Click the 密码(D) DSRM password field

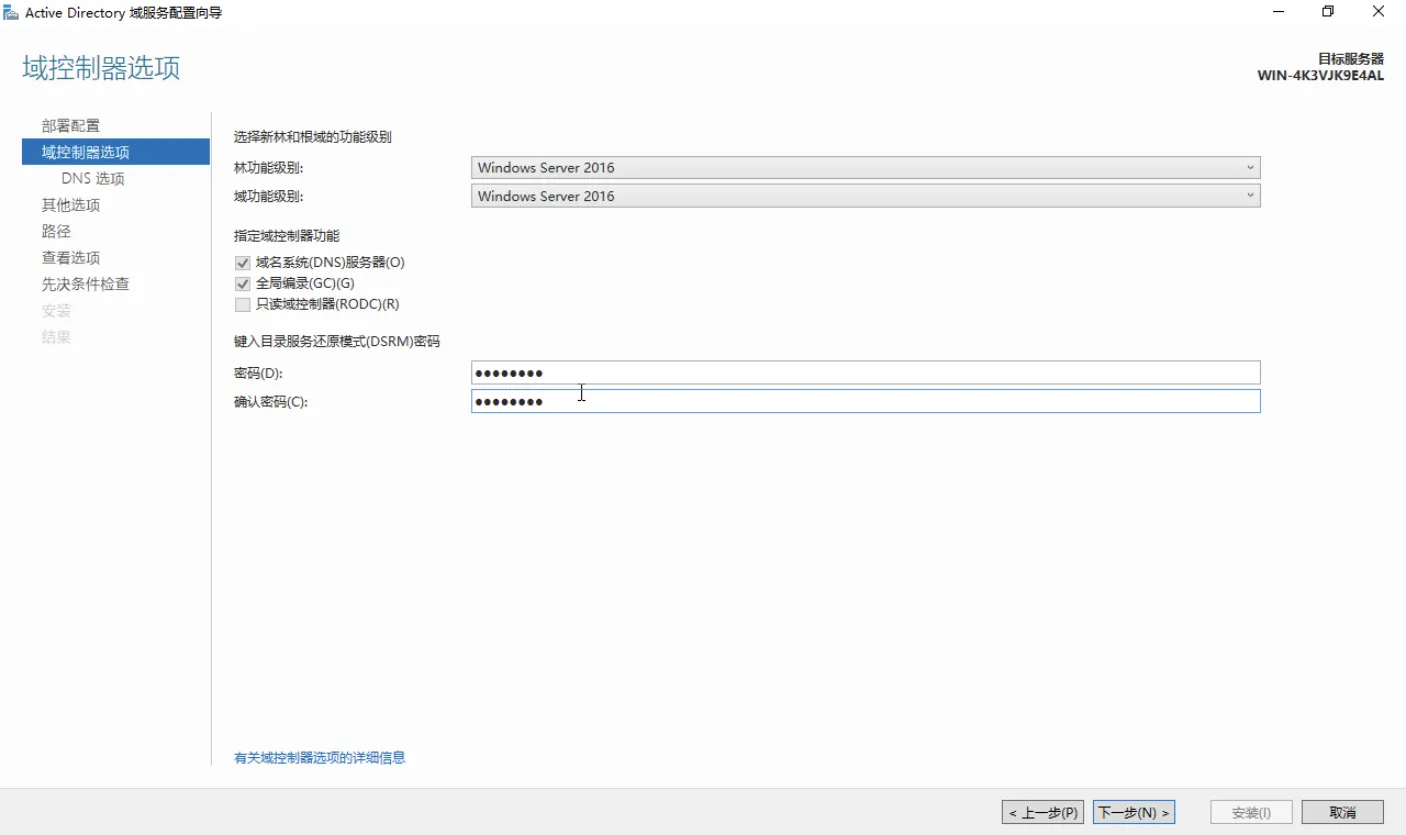point(865,373)
